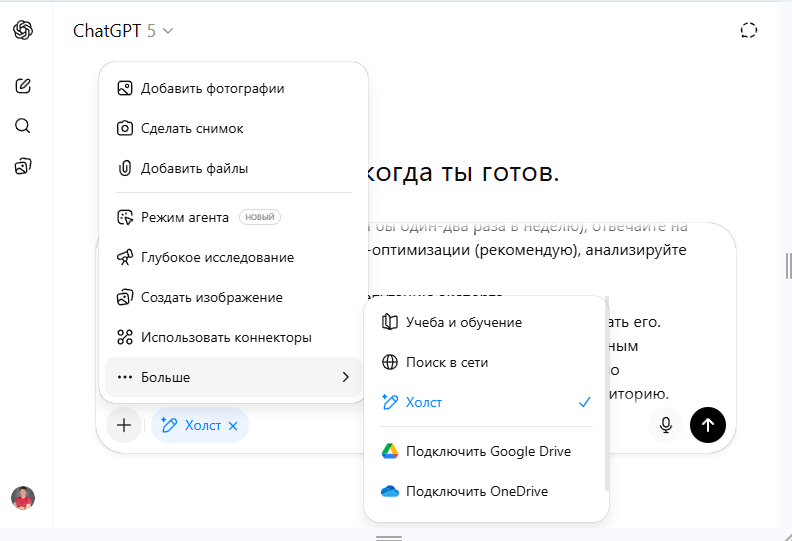Click the side panel handle at right edge
This screenshot has width=792, height=541.
tap(788, 266)
